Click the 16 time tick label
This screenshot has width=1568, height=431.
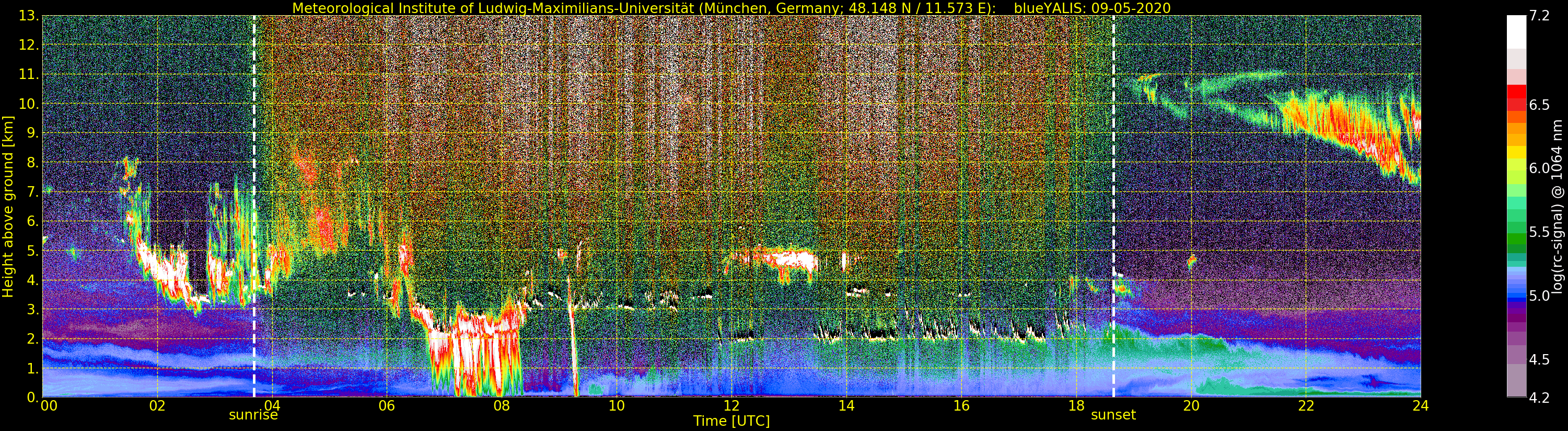(961, 406)
